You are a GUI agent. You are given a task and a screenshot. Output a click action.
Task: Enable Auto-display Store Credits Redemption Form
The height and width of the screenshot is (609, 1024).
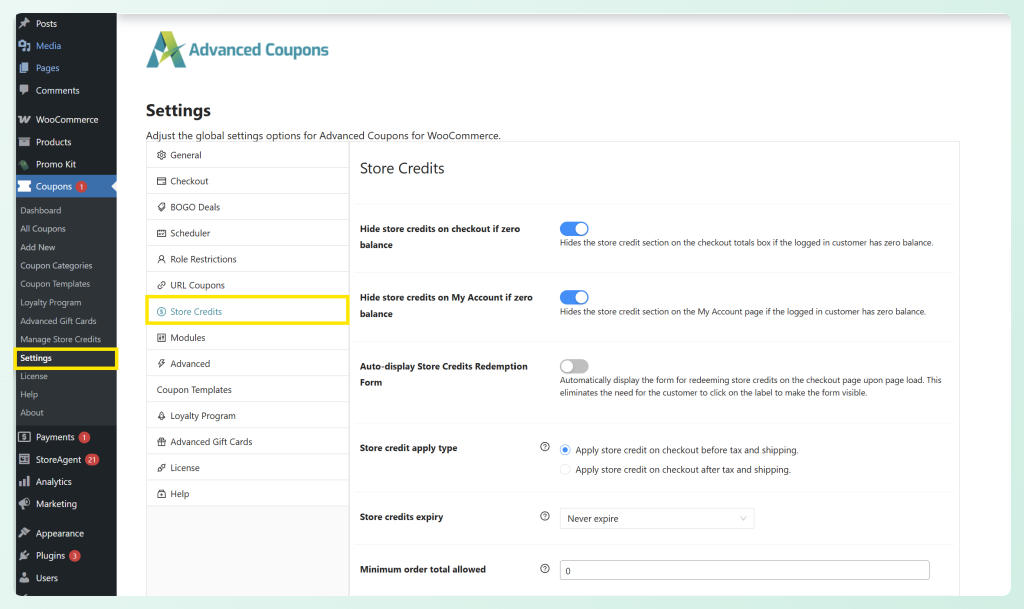point(573,366)
